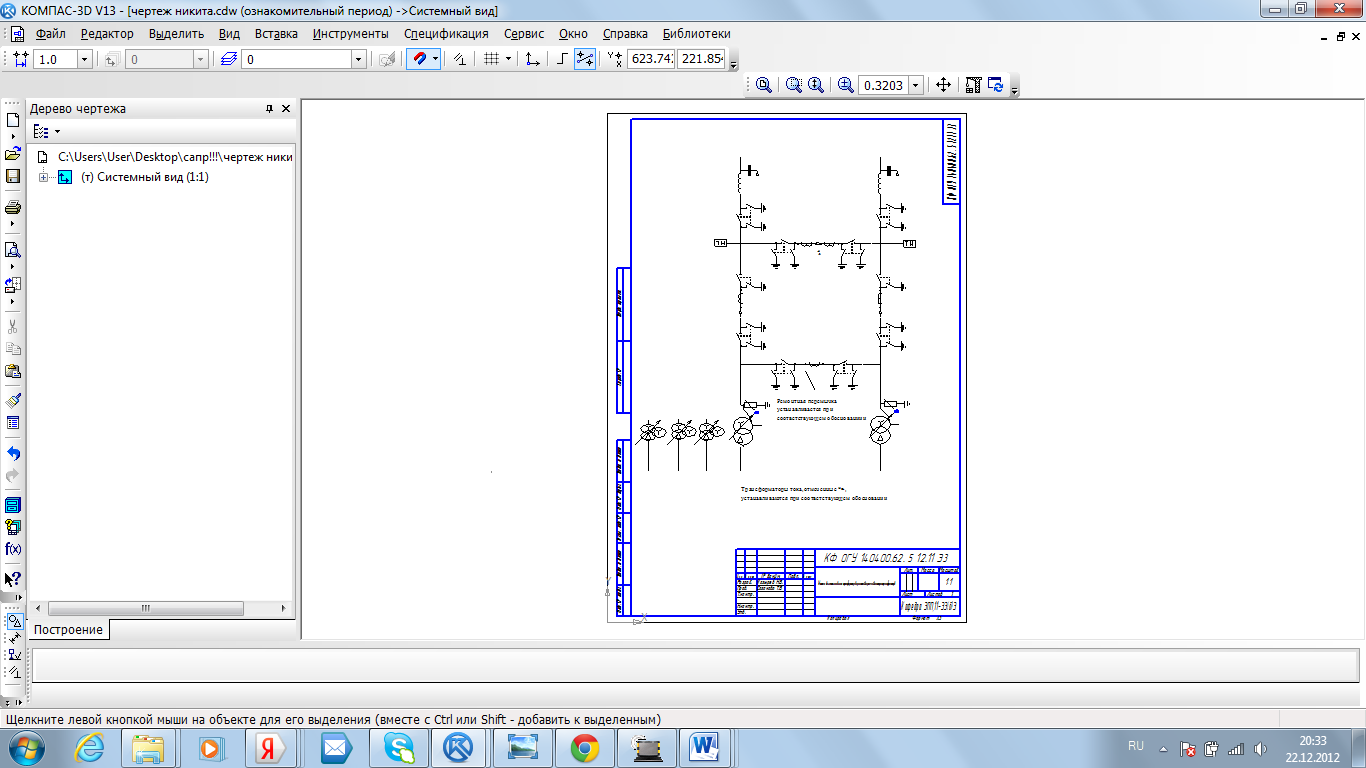Zoom to fit whole sheet icon
The height and width of the screenshot is (768, 1366).
[764, 86]
